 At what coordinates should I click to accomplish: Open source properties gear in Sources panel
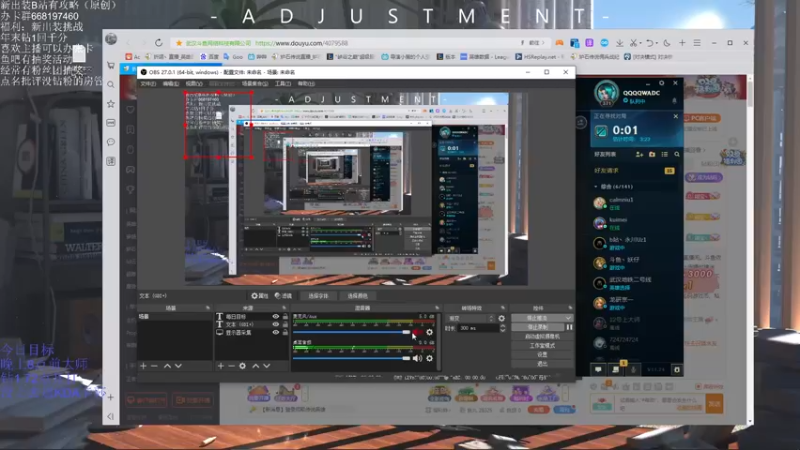coord(242,366)
